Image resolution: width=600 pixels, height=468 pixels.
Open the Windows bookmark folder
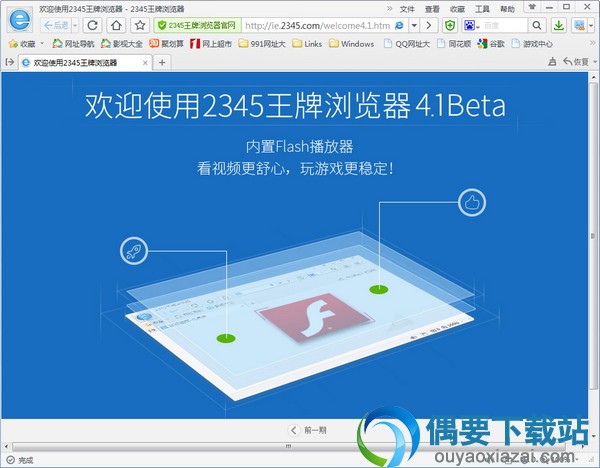pyautogui.click(x=352, y=44)
